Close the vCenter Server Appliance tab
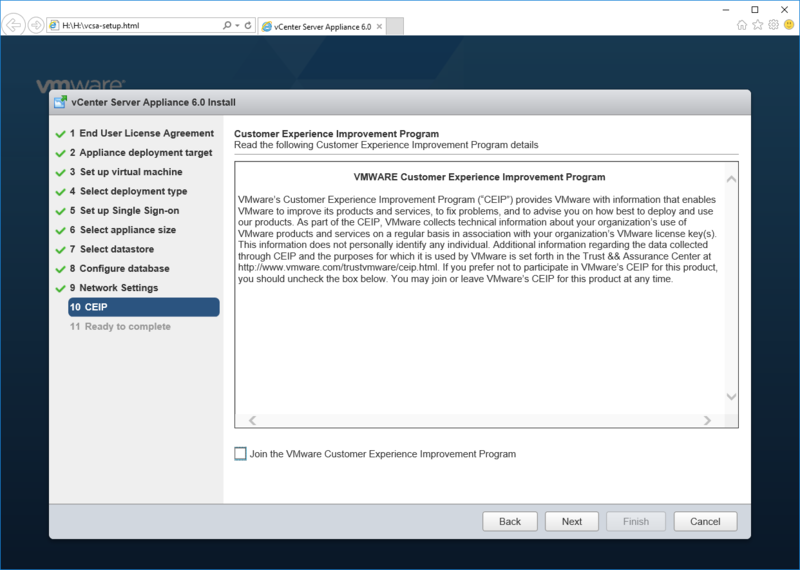The image size is (800, 570). coord(379,27)
